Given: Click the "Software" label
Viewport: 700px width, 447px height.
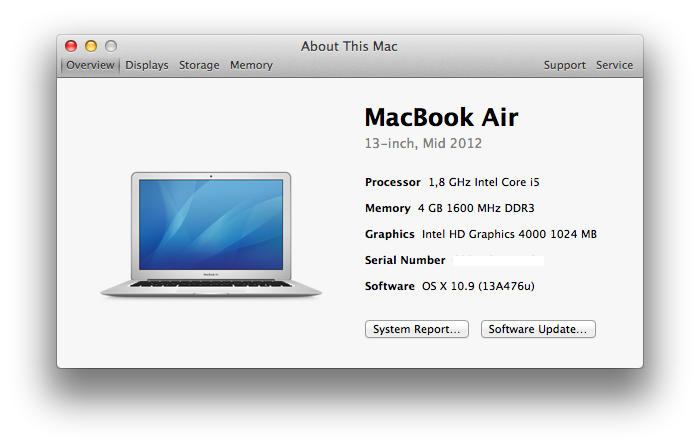Looking at the screenshot, I should tap(390, 286).
